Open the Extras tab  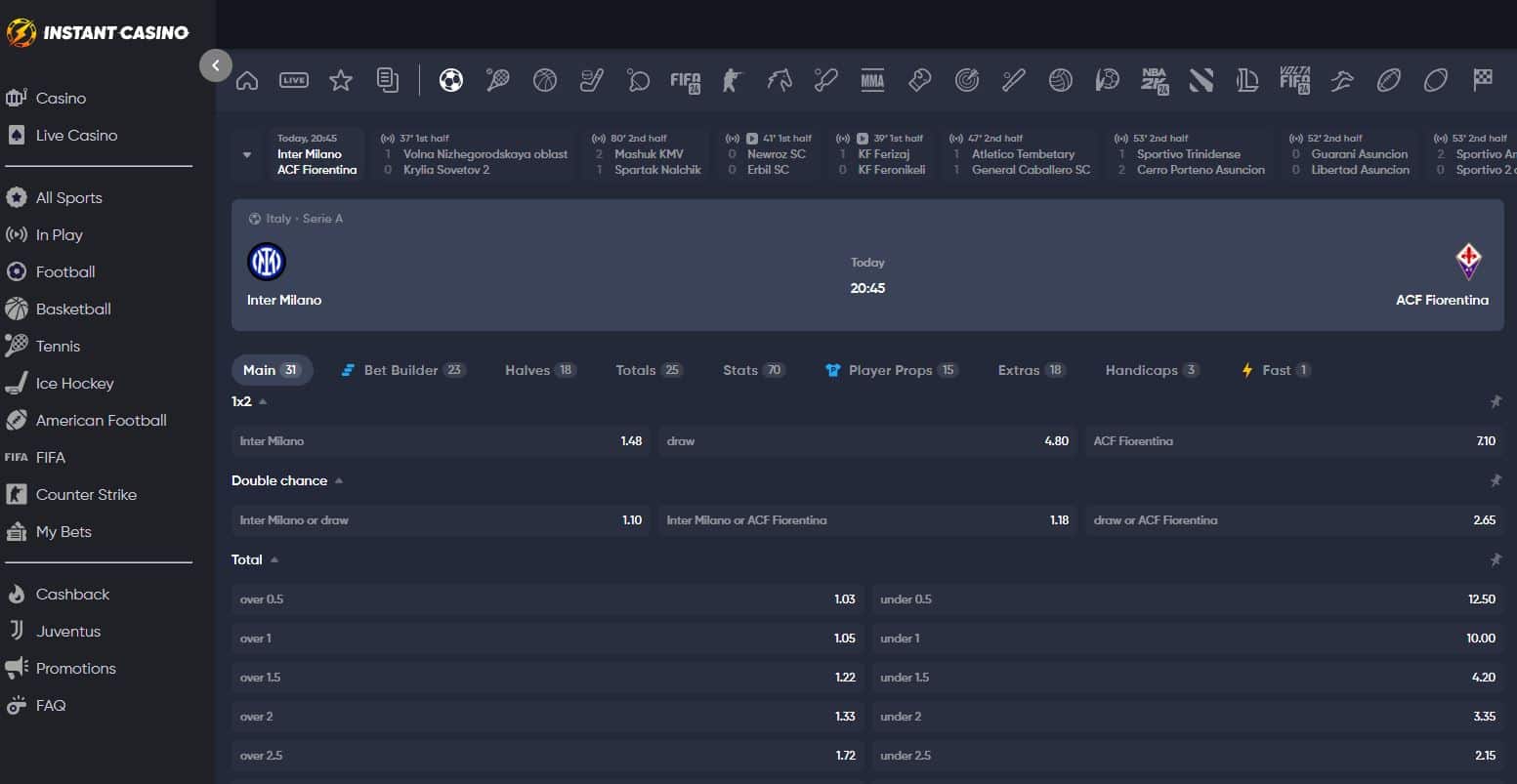(x=1032, y=370)
